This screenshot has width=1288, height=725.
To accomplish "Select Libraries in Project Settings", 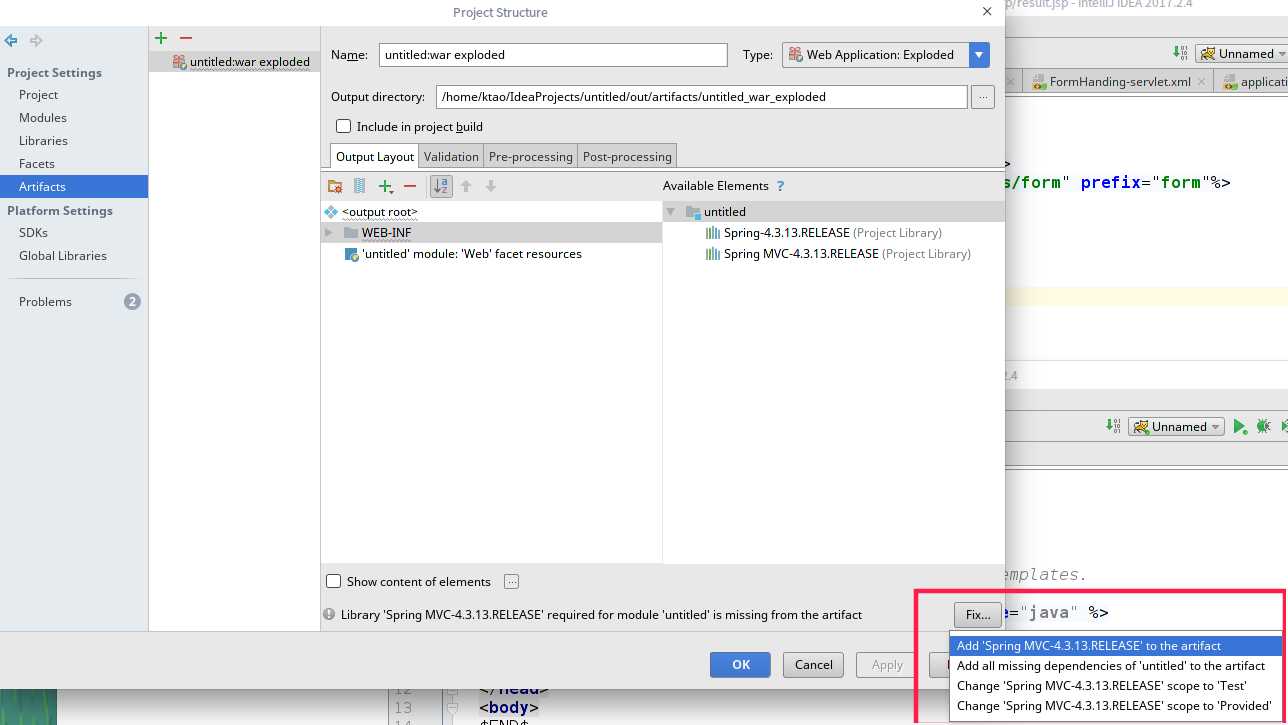I will 43,141.
